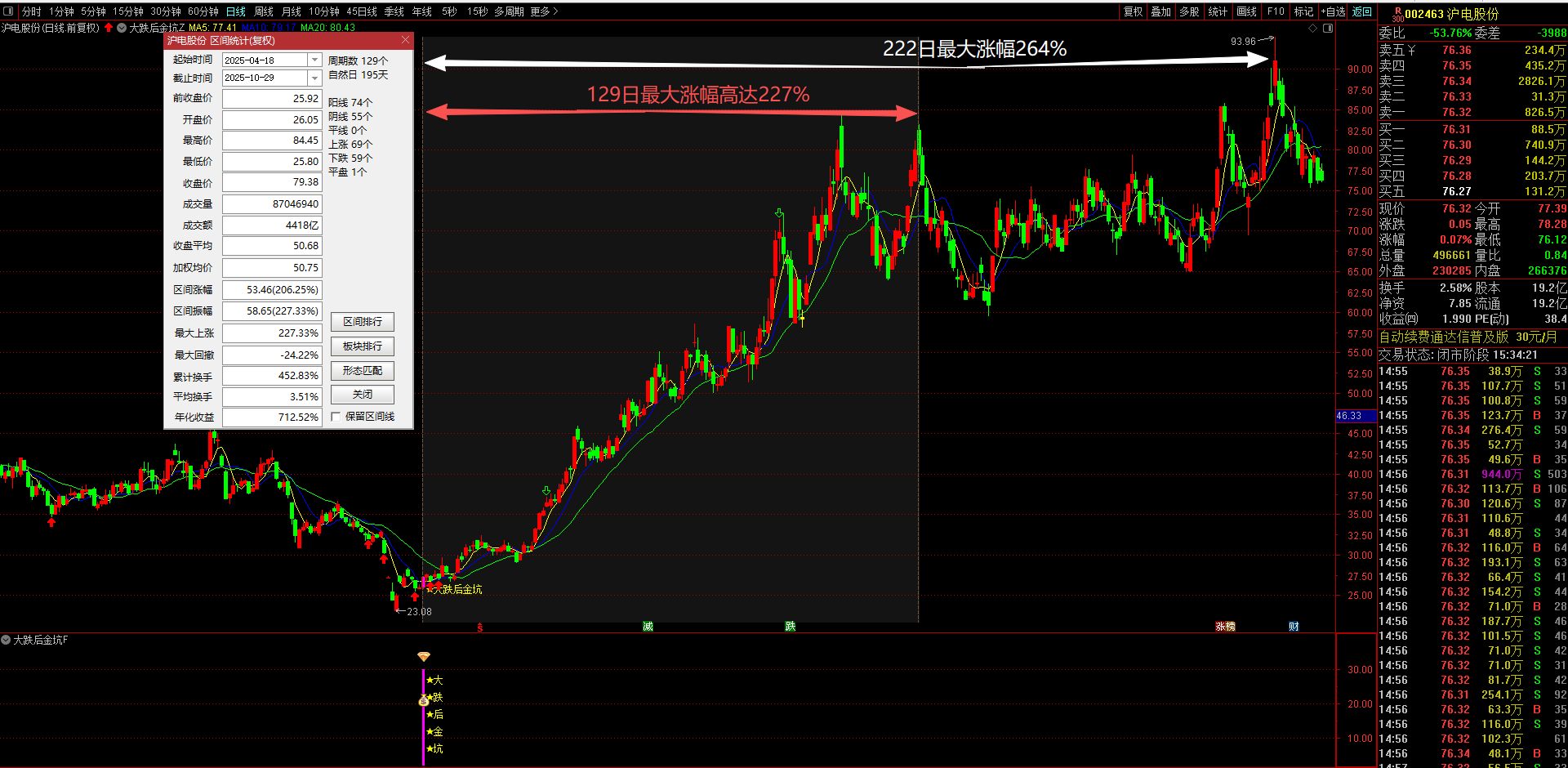The image size is (1568, 768).
Task: Enable the 保留区间线 checkbox
Action: 336,417
